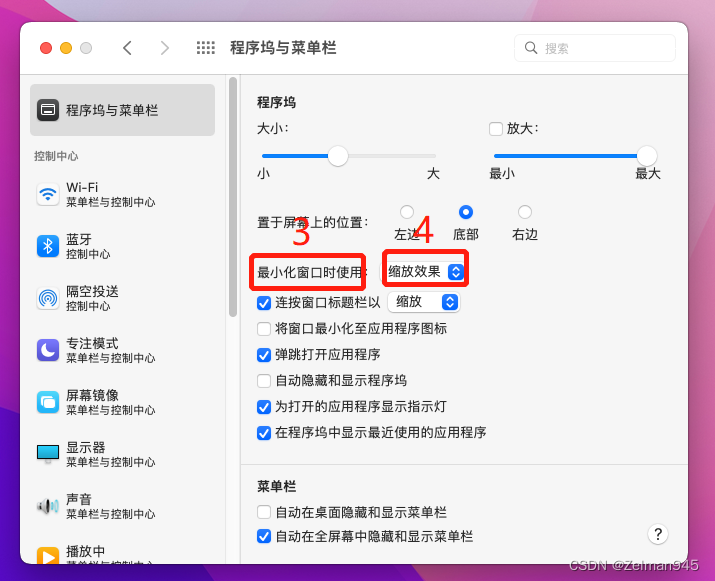
Task: Check 将窗口最小化至应用程序图标
Action: tap(264, 329)
